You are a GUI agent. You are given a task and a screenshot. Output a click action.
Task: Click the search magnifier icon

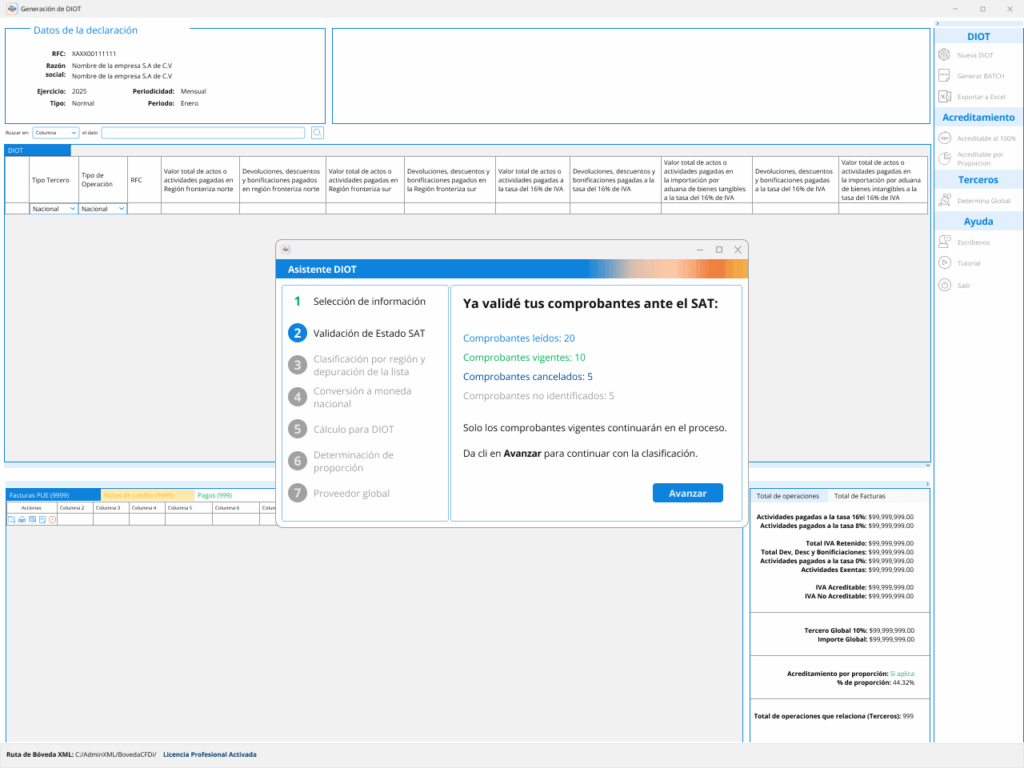tap(317, 132)
